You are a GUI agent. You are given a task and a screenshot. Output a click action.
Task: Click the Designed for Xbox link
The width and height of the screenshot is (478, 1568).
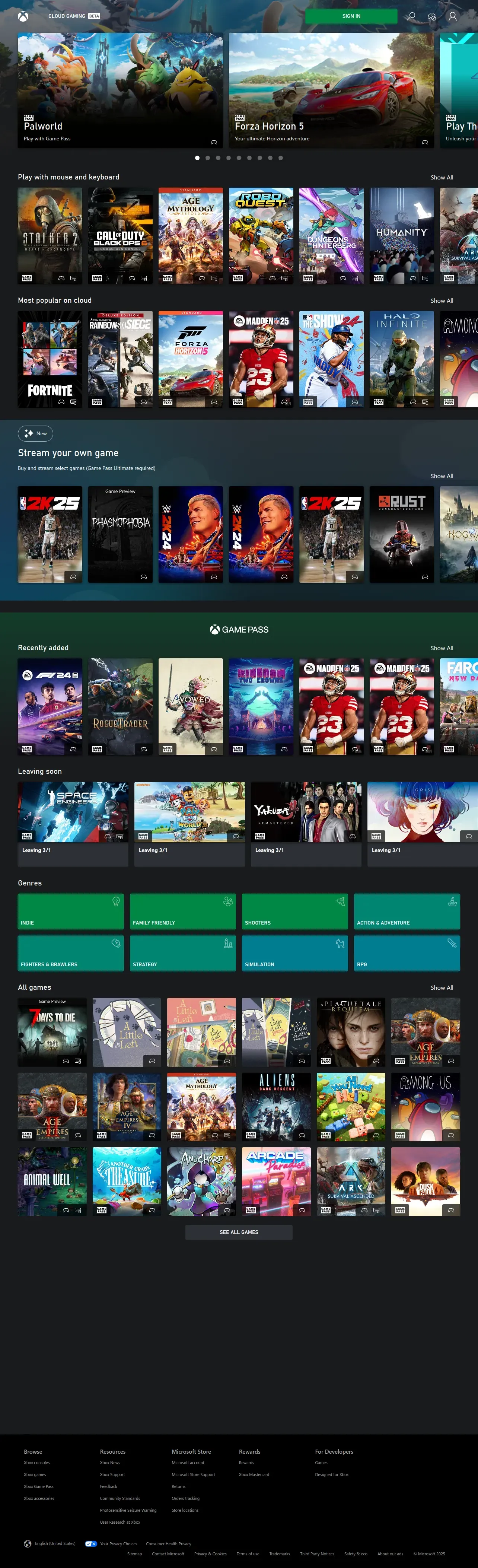pos(332,1474)
